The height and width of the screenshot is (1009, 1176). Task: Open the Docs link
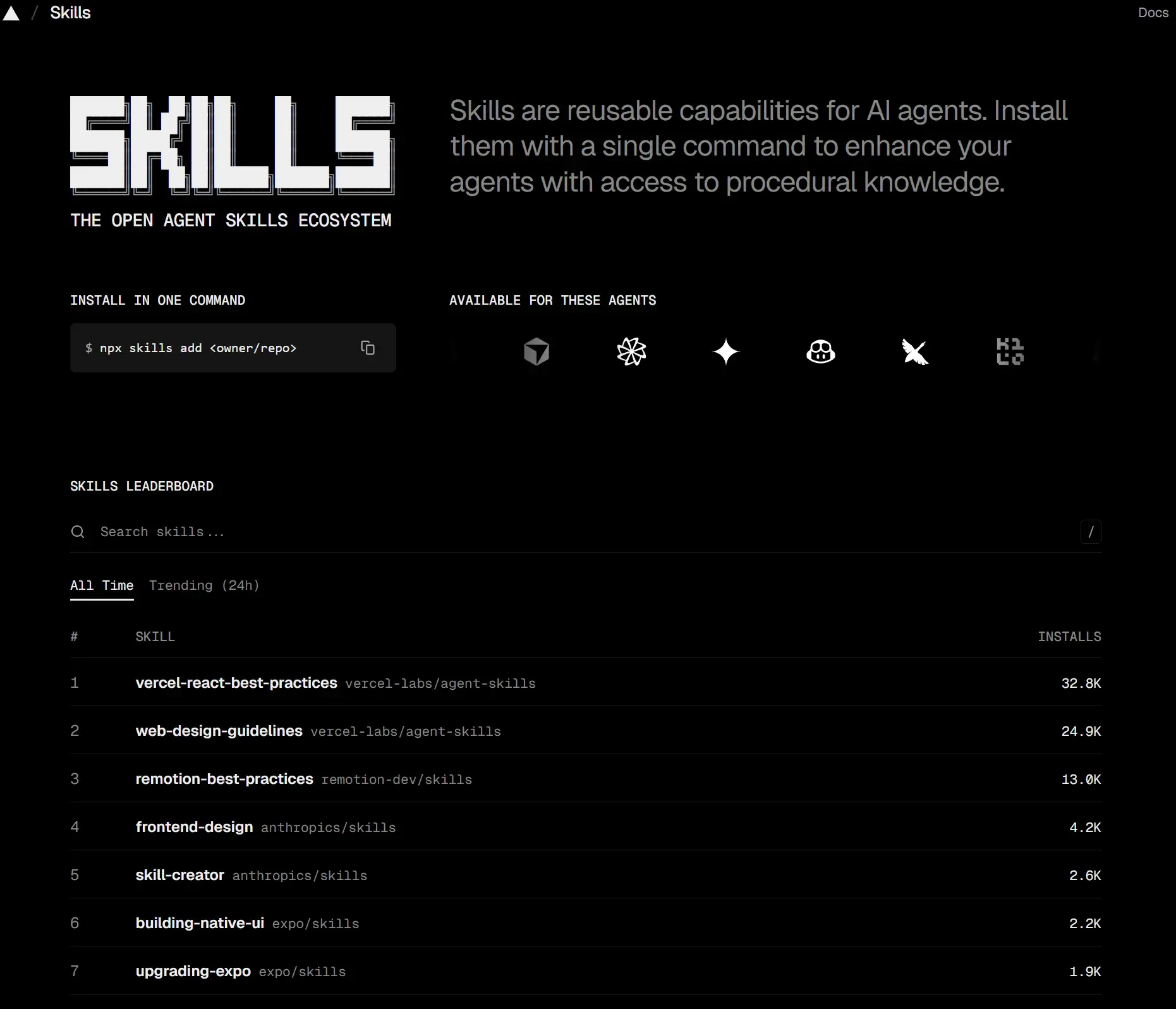coord(1153,13)
